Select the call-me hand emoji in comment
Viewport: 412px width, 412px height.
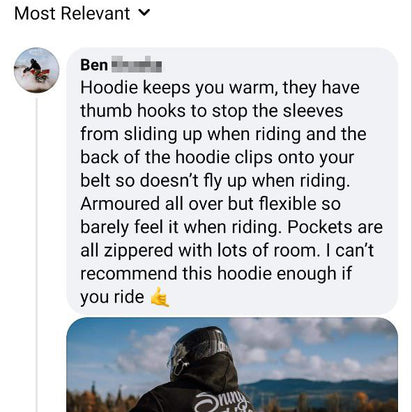point(160,297)
